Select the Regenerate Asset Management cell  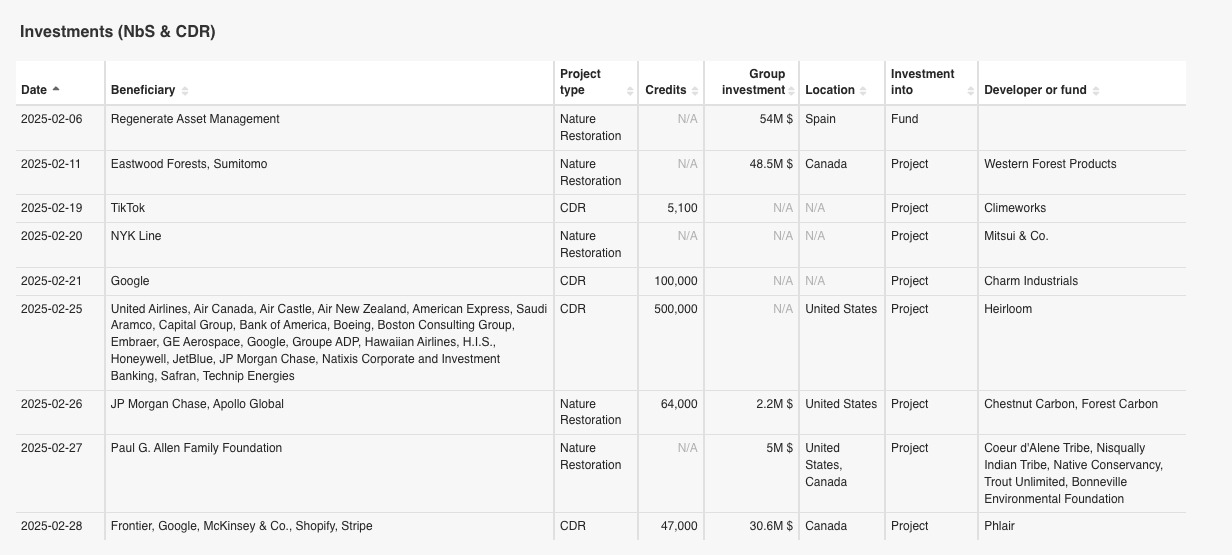pyautogui.click(x=195, y=119)
